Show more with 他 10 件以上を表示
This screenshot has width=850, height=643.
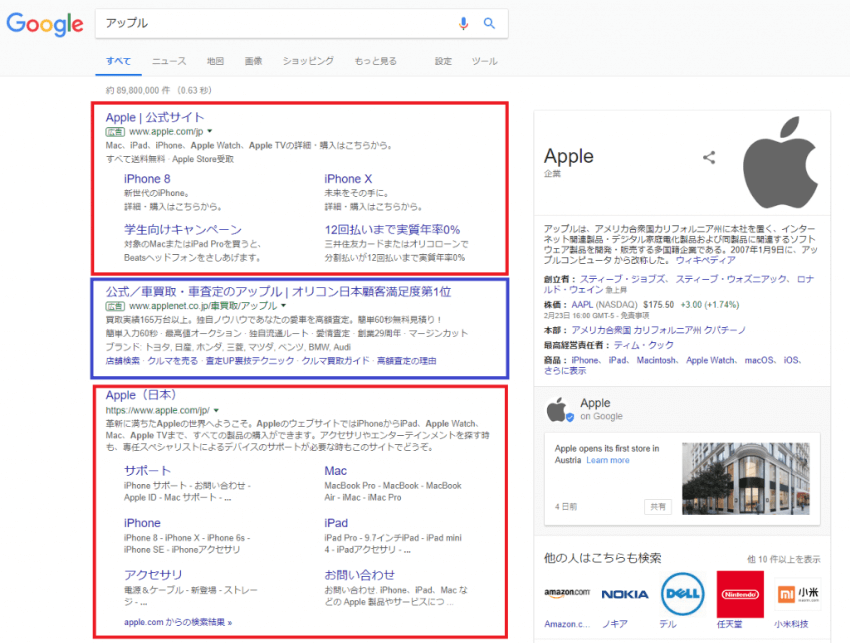coord(783,559)
